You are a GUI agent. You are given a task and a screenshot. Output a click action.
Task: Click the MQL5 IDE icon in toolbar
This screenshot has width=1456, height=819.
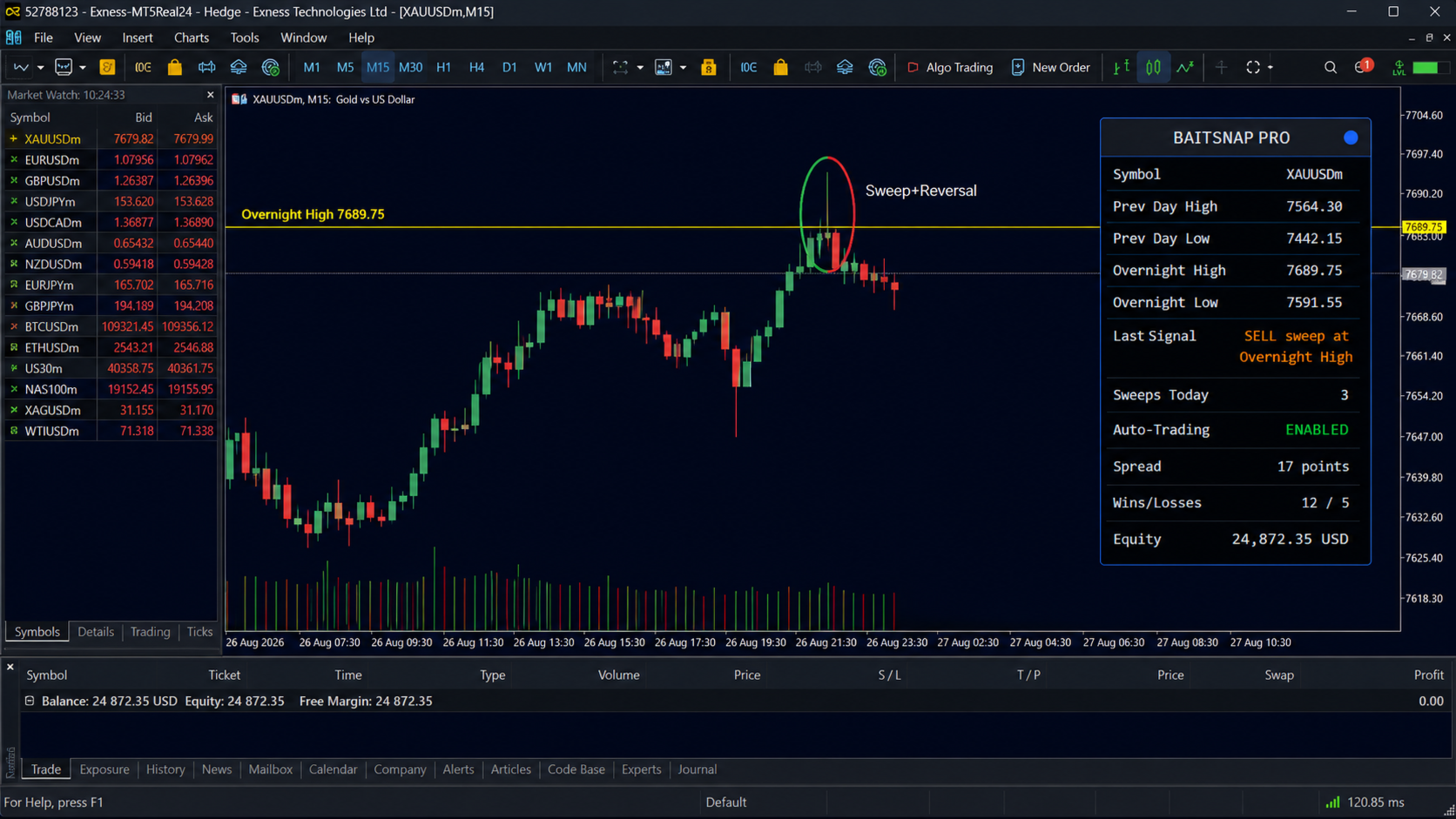[x=107, y=67]
